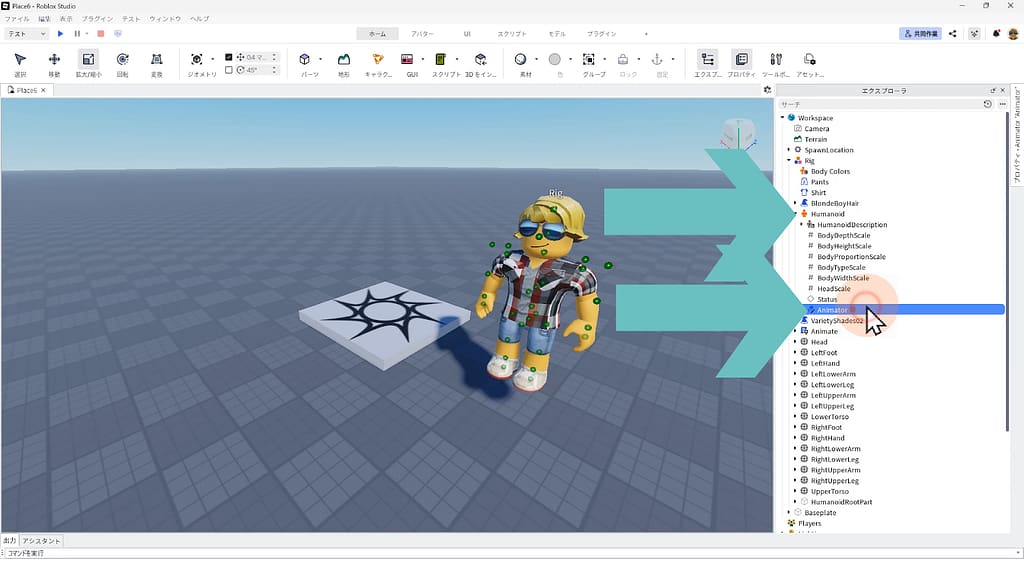The image size is (1024, 576).
Task: Disable the move snapping checkbox
Action: (229, 57)
